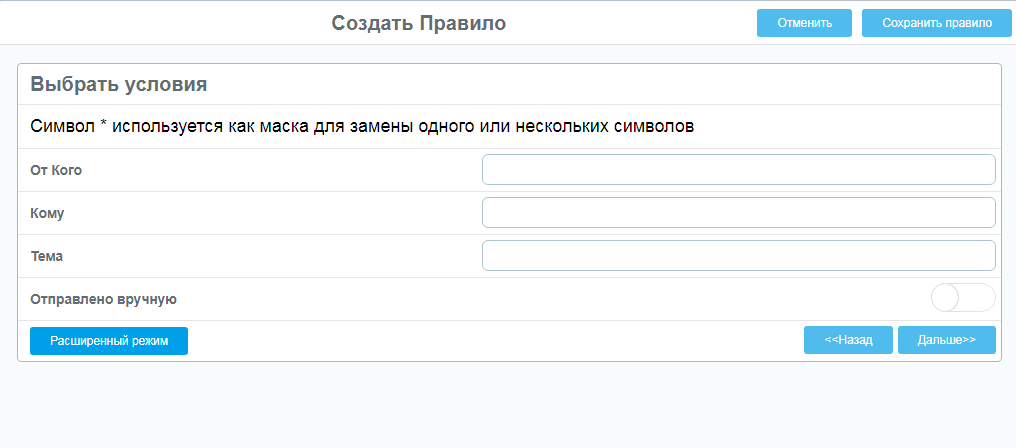Click the white knob of the manual-send switch
The width and height of the screenshot is (1016, 448).
(946, 298)
